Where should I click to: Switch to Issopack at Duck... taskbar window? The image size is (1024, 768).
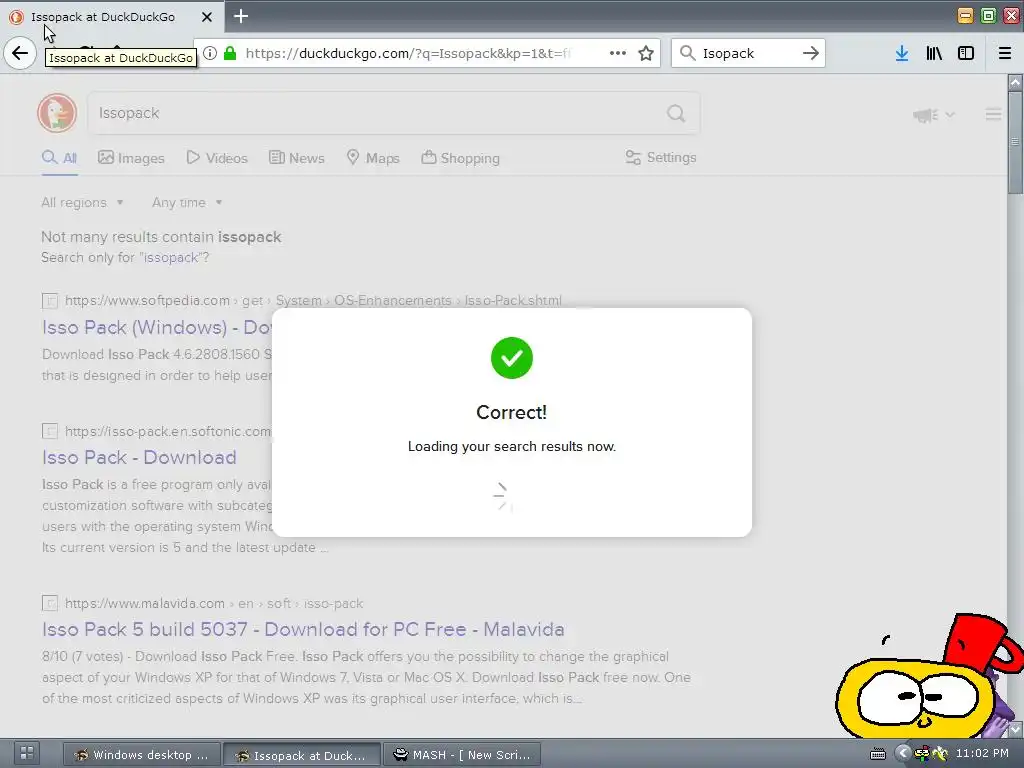pyautogui.click(x=301, y=755)
